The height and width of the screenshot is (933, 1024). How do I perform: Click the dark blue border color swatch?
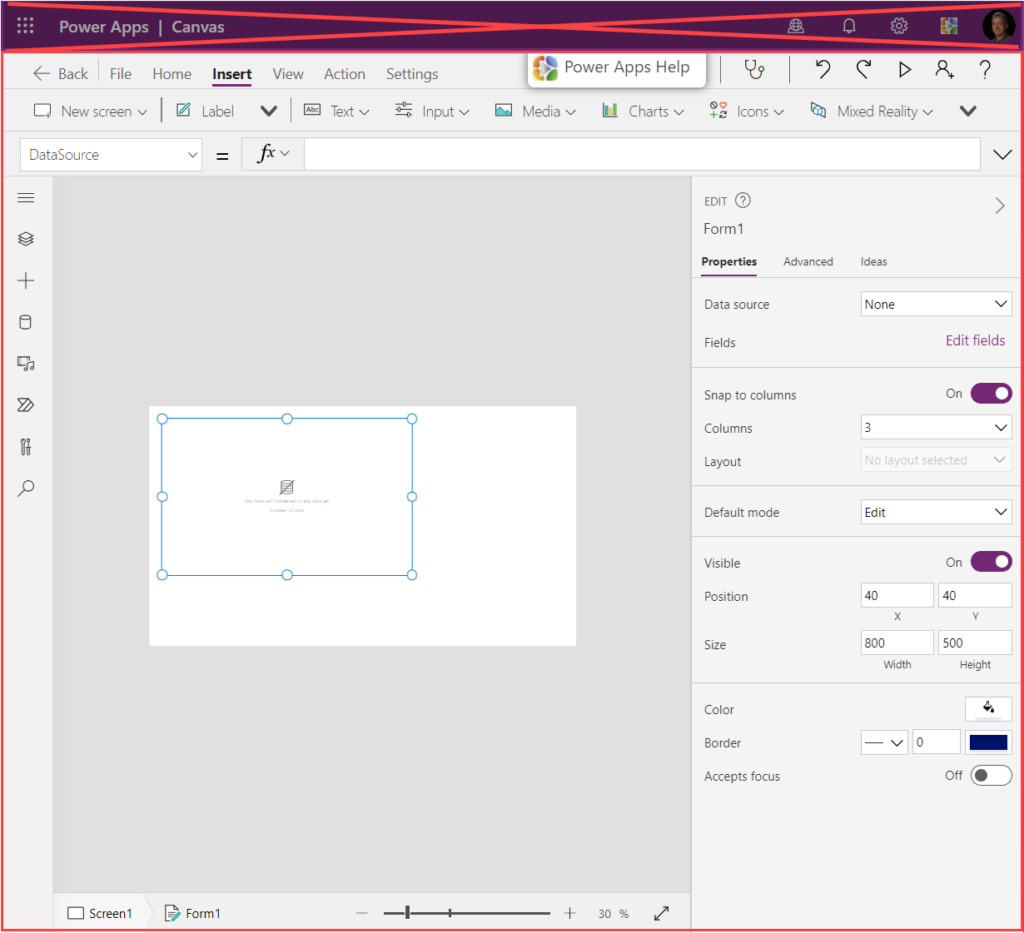(x=988, y=743)
